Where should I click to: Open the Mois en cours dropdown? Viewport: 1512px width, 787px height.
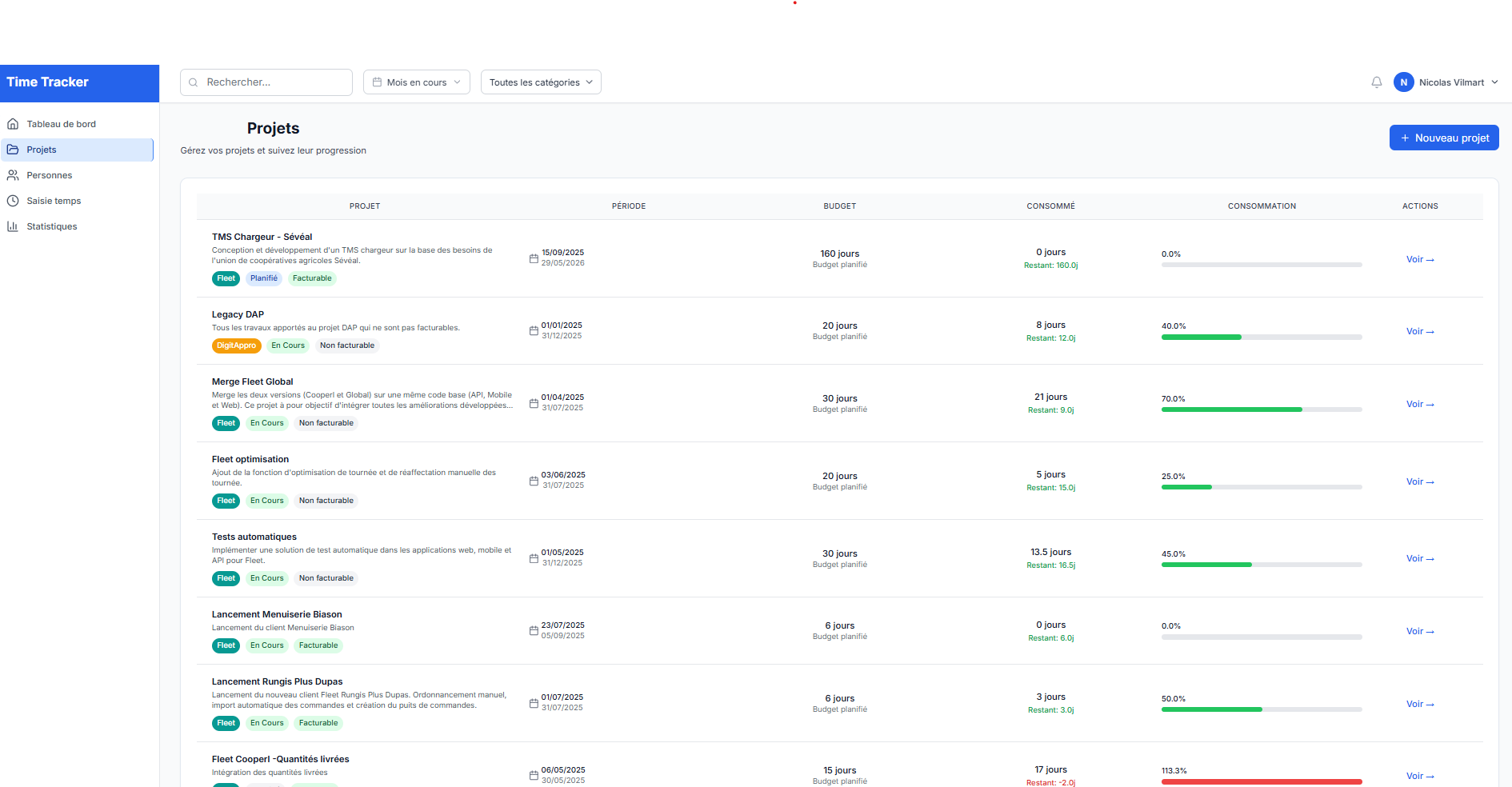[415, 82]
